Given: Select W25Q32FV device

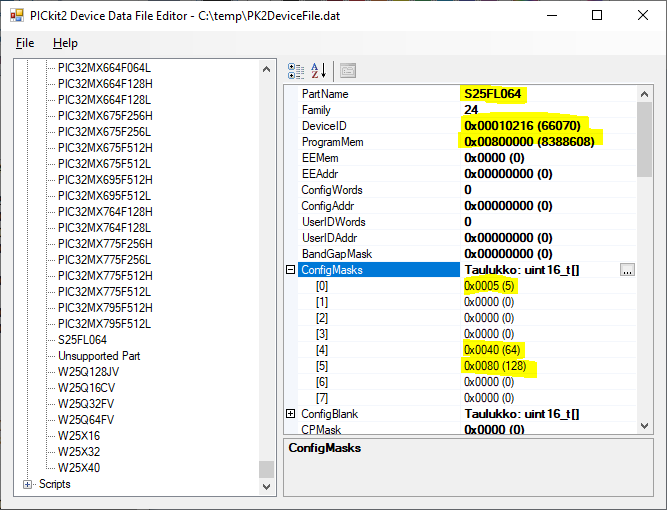Looking at the screenshot, I should (x=86, y=404).
